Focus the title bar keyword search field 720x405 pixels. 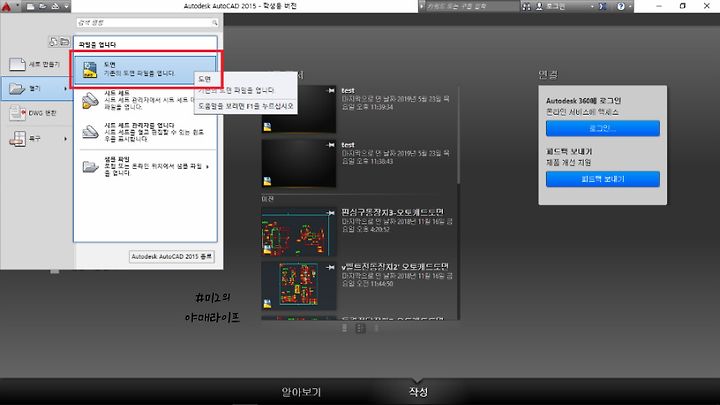pyautogui.click(x=472, y=6)
